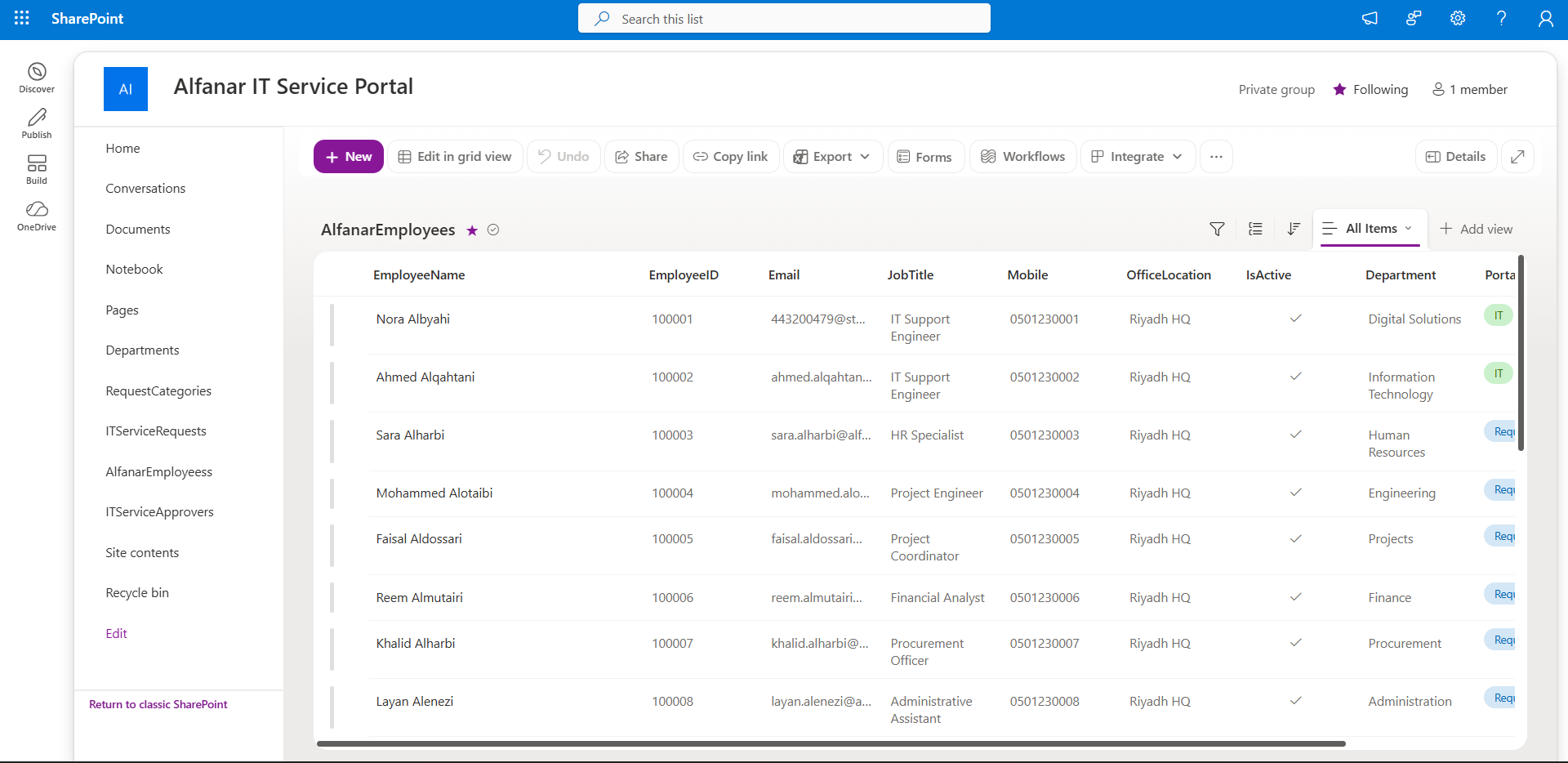This screenshot has width=1568, height=763.
Task: Open EmployeeID column header menu
Action: tap(684, 274)
